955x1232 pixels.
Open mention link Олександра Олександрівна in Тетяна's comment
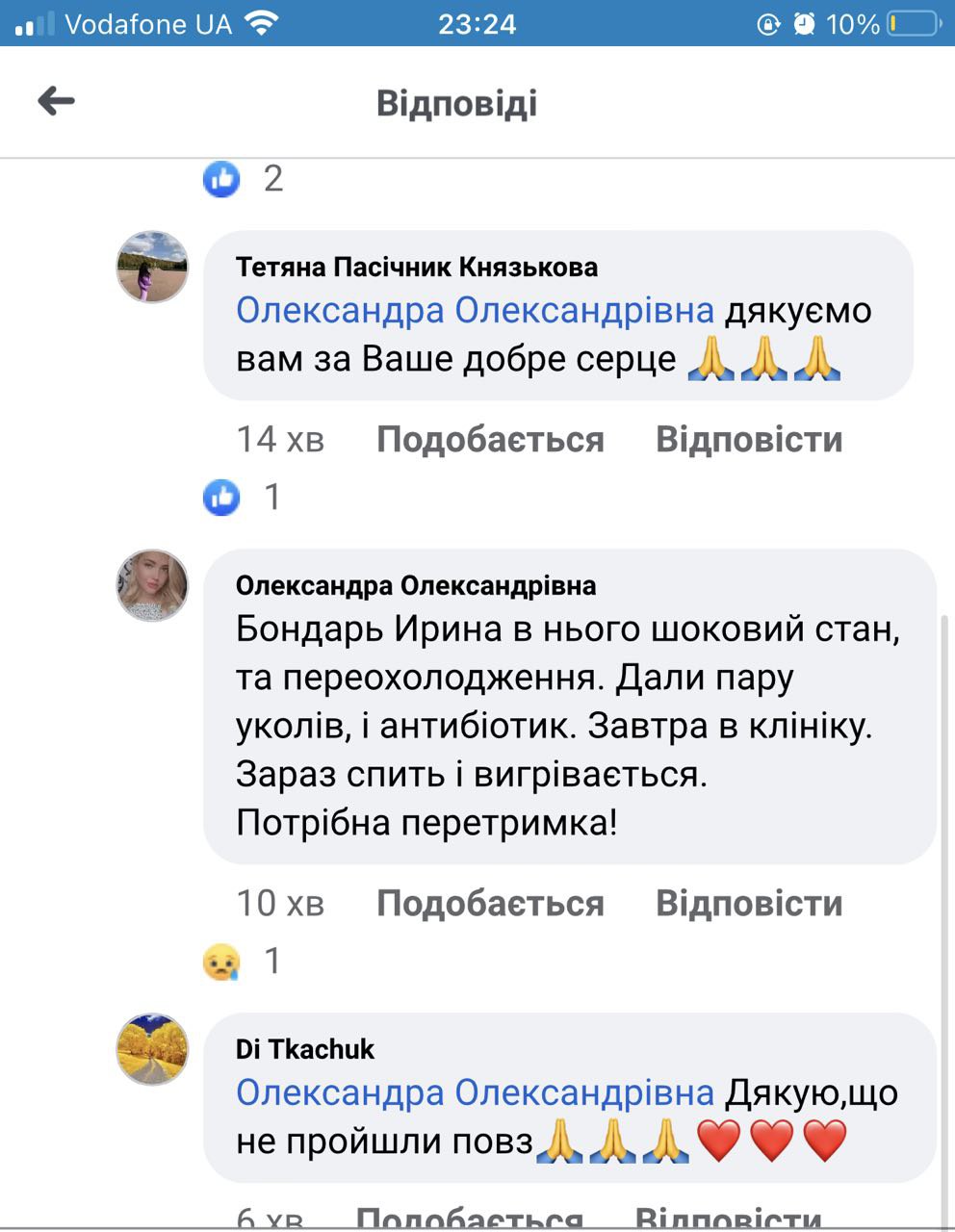pyautogui.click(x=475, y=311)
